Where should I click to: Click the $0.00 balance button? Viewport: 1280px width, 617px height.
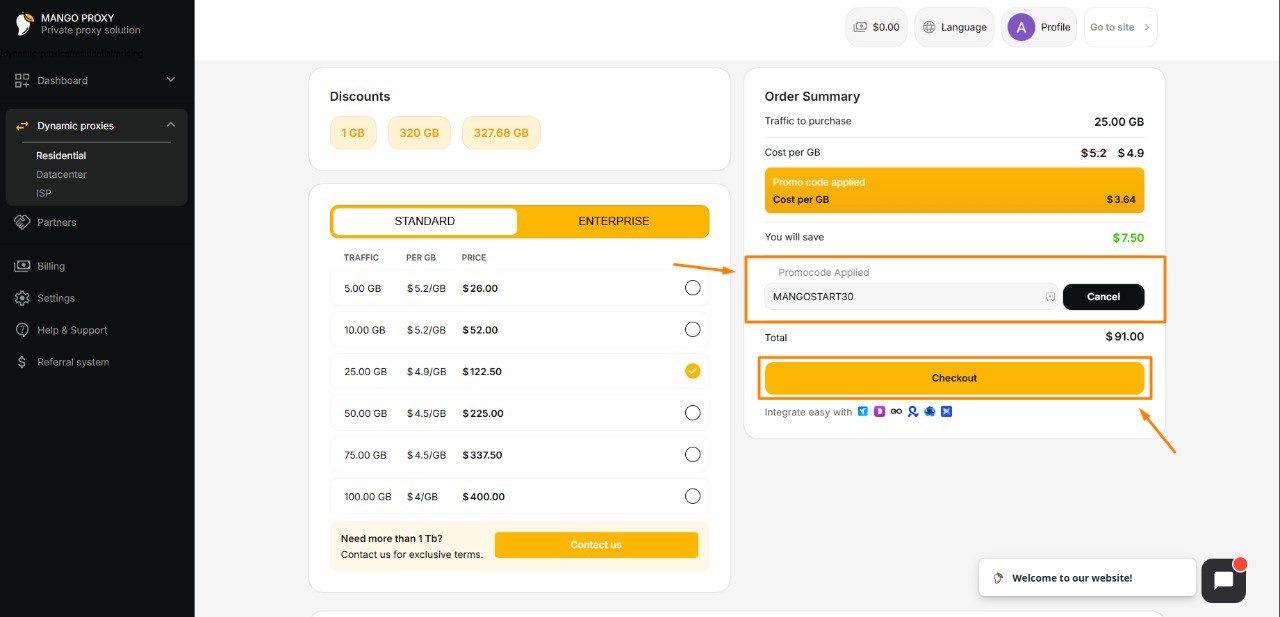pyautogui.click(x=876, y=27)
